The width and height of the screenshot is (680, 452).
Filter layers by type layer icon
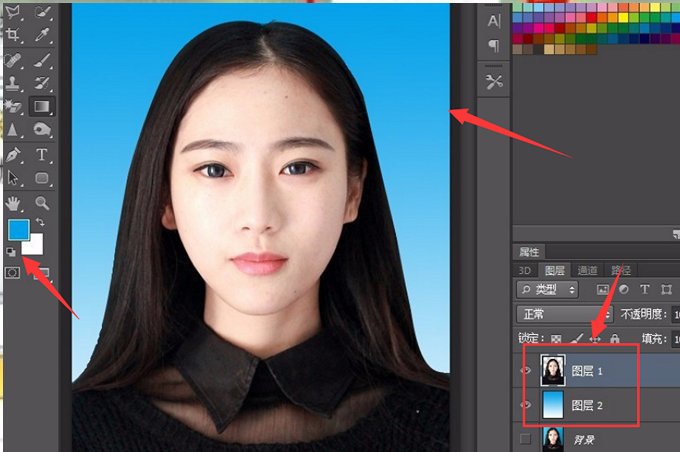(x=645, y=289)
